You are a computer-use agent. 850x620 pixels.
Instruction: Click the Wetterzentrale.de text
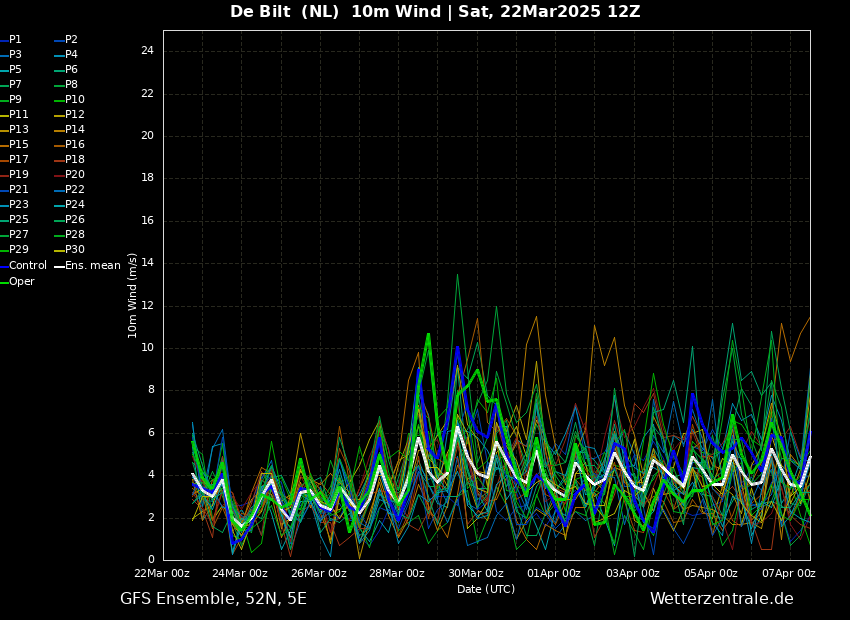[x=722, y=599]
